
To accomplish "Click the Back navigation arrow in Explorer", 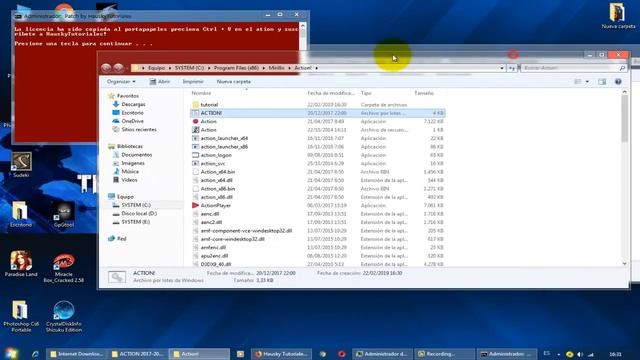I will (x=106, y=68).
